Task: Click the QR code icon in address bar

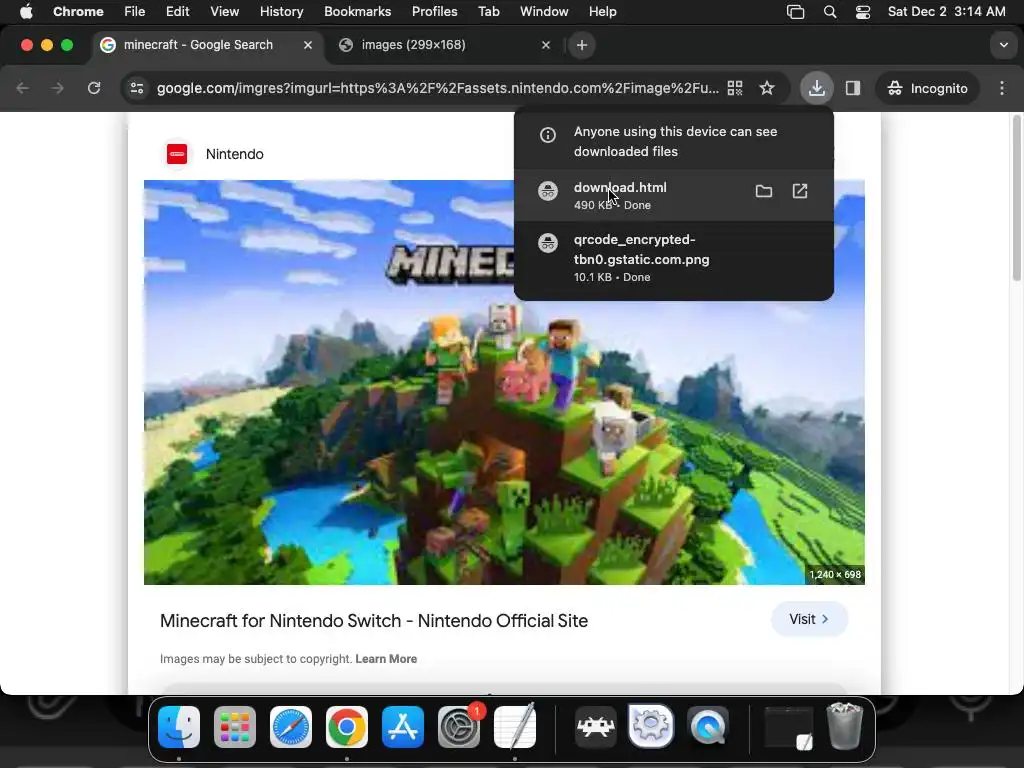Action: (735, 88)
